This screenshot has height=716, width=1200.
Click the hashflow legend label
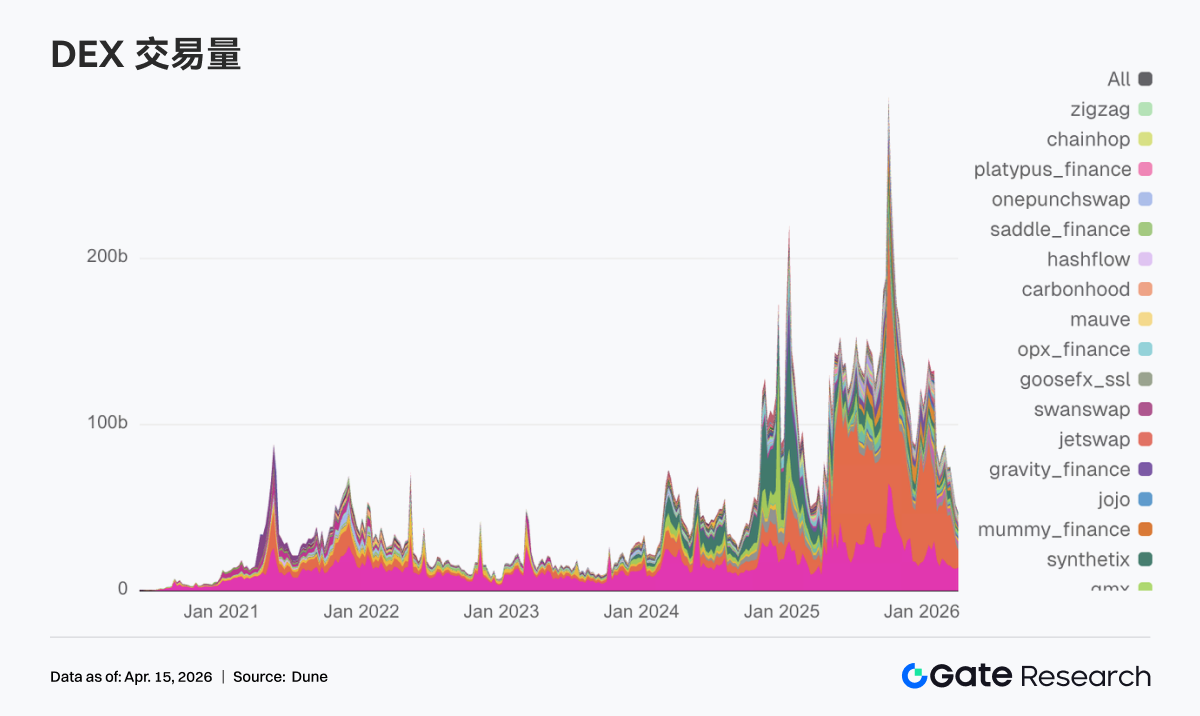1088,260
